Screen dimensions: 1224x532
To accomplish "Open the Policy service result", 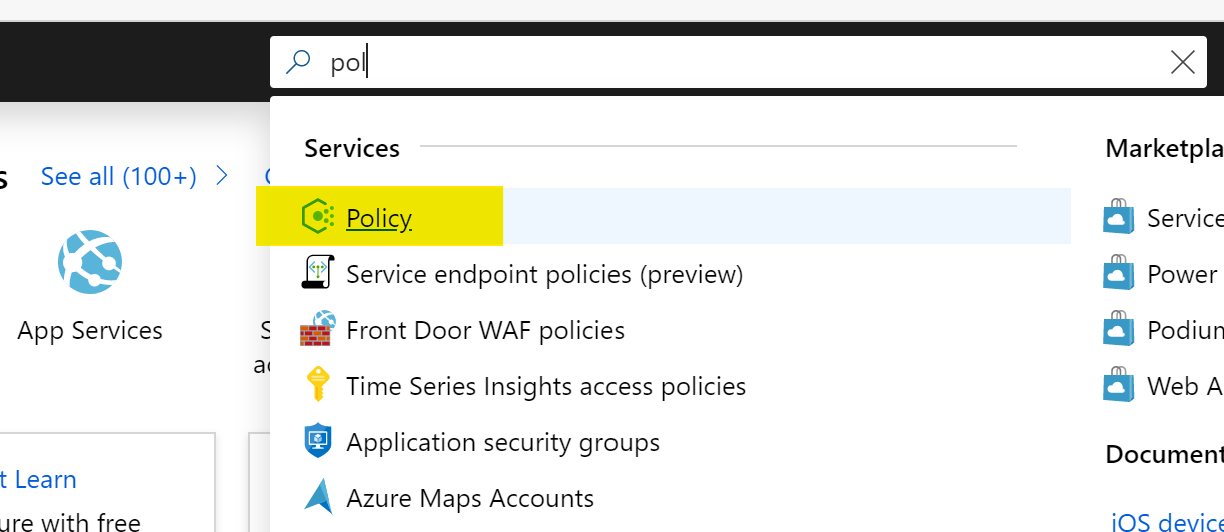I will pos(379,218).
